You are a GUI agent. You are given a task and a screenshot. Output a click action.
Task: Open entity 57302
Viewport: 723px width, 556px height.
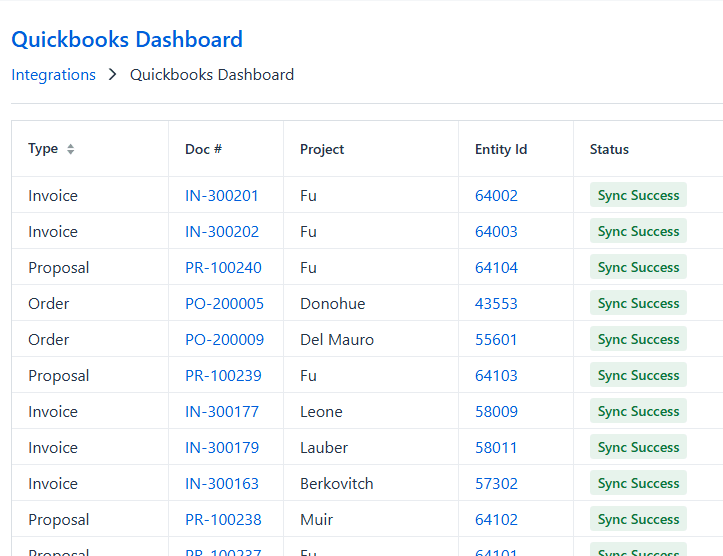496,483
